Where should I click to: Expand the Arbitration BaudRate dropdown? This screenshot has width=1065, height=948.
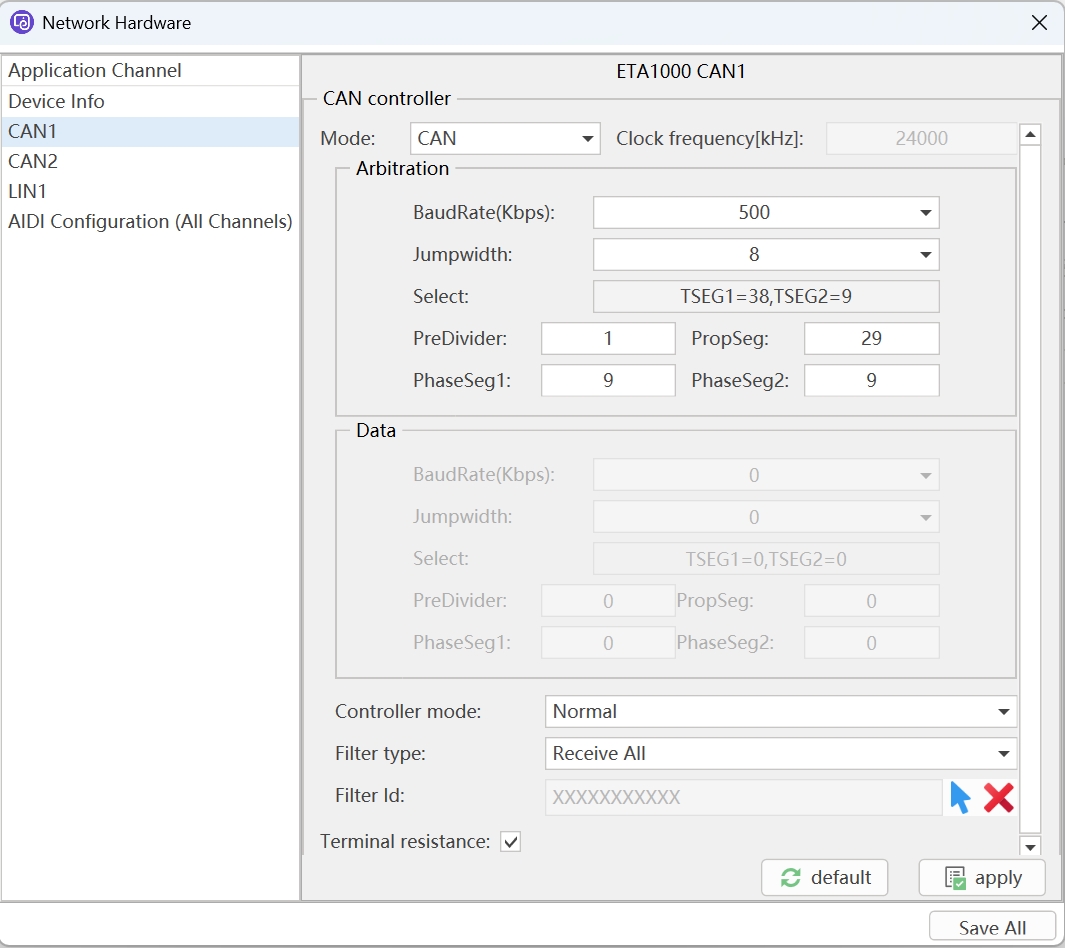[766, 212]
